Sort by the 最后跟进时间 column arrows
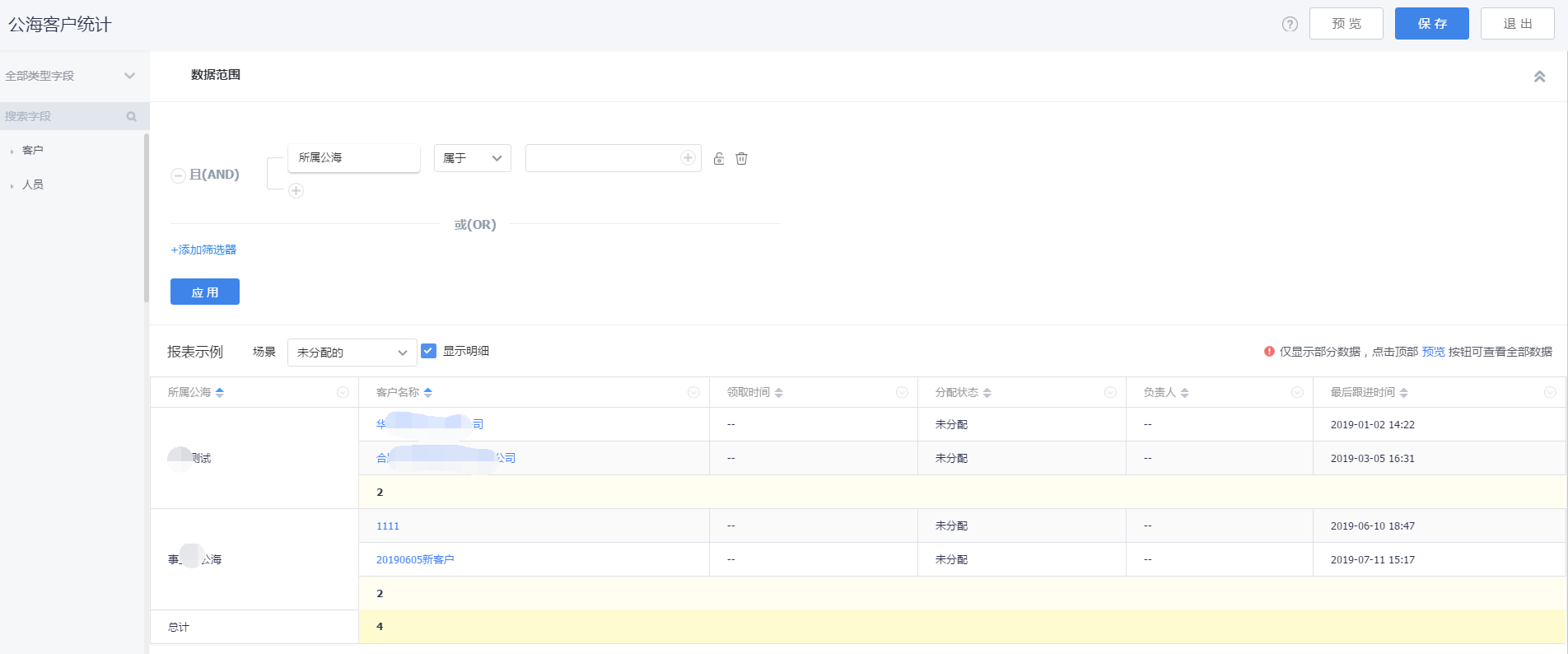 tap(1404, 393)
